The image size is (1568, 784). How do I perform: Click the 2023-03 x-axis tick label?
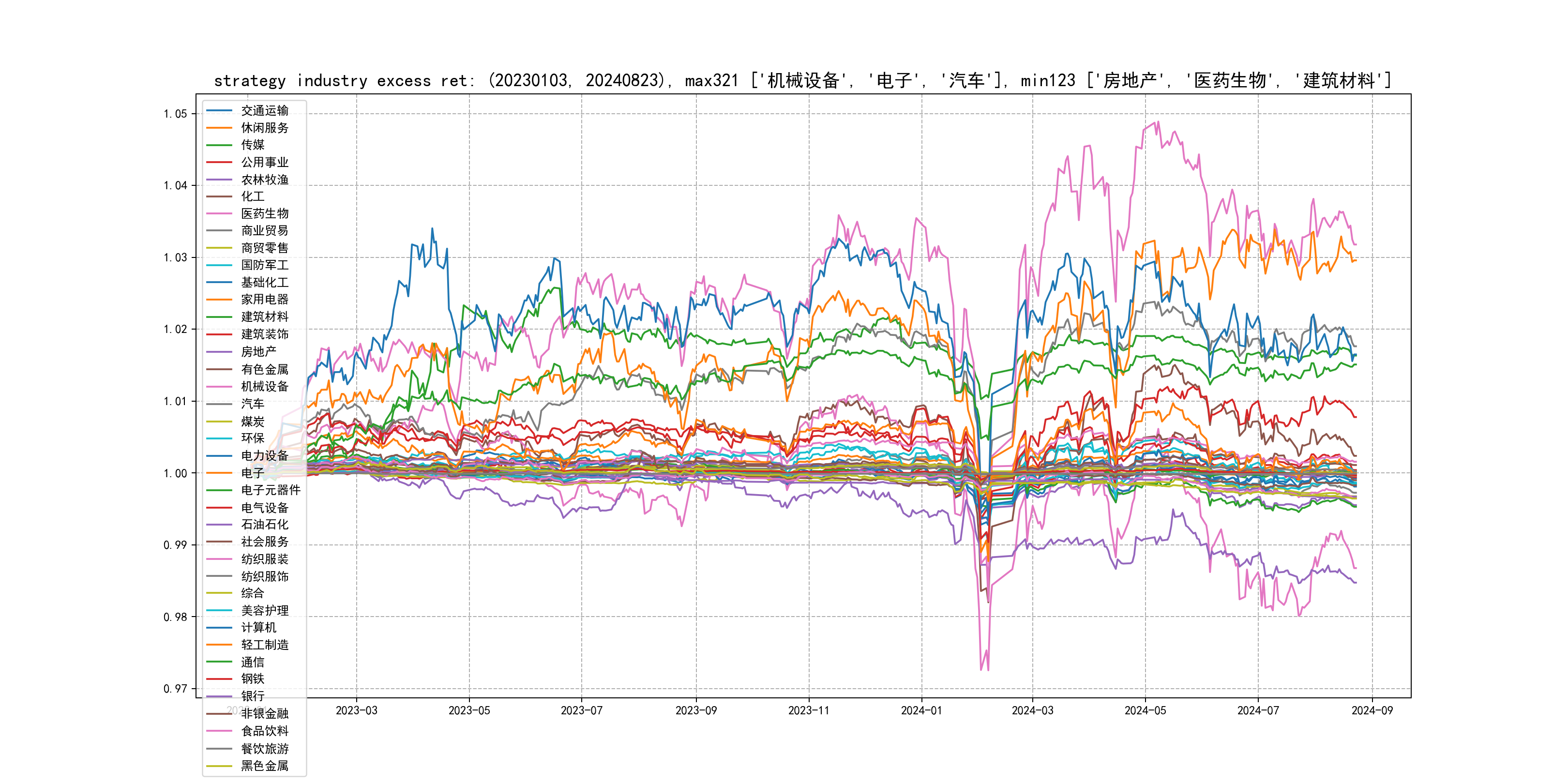pos(357,710)
